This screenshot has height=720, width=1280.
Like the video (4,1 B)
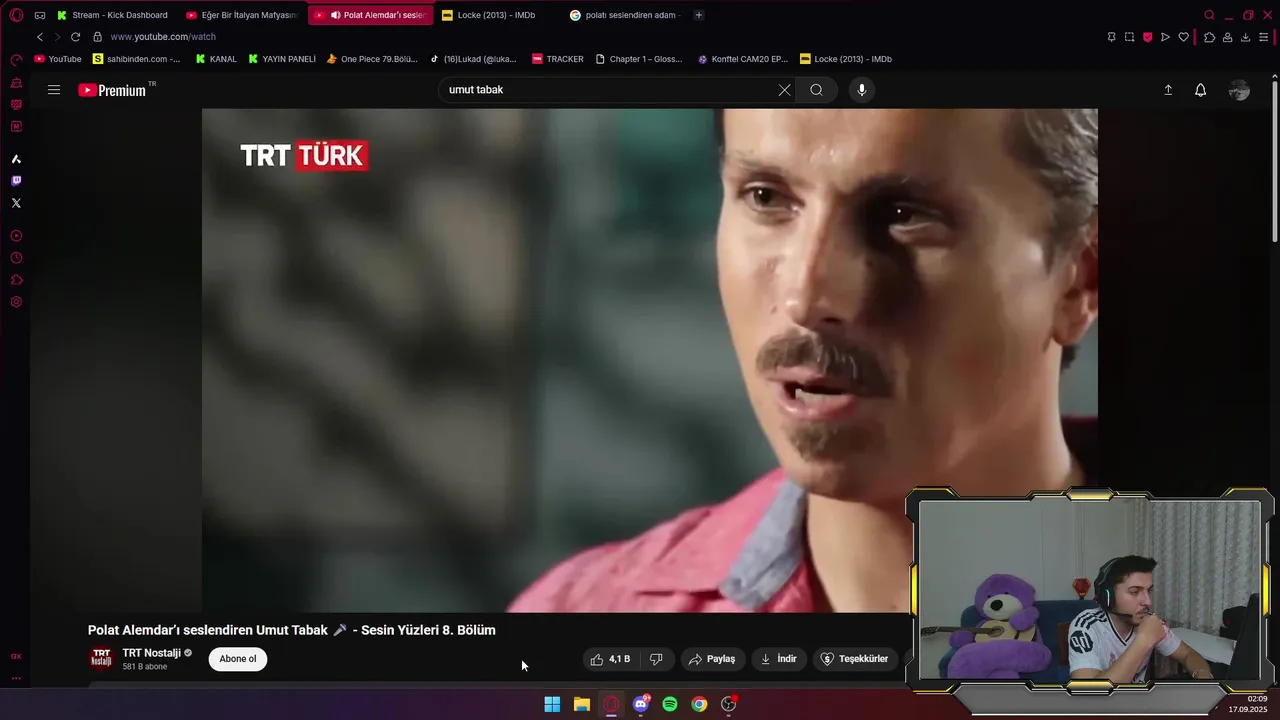(610, 659)
